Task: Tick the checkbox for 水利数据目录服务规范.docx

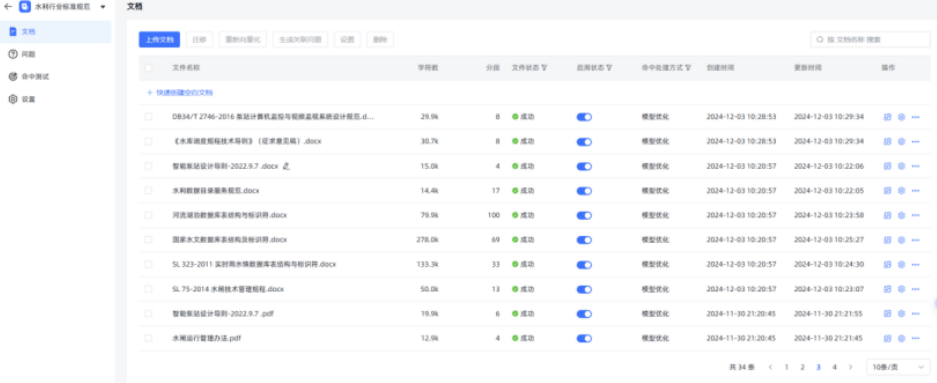Action: [148, 191]
